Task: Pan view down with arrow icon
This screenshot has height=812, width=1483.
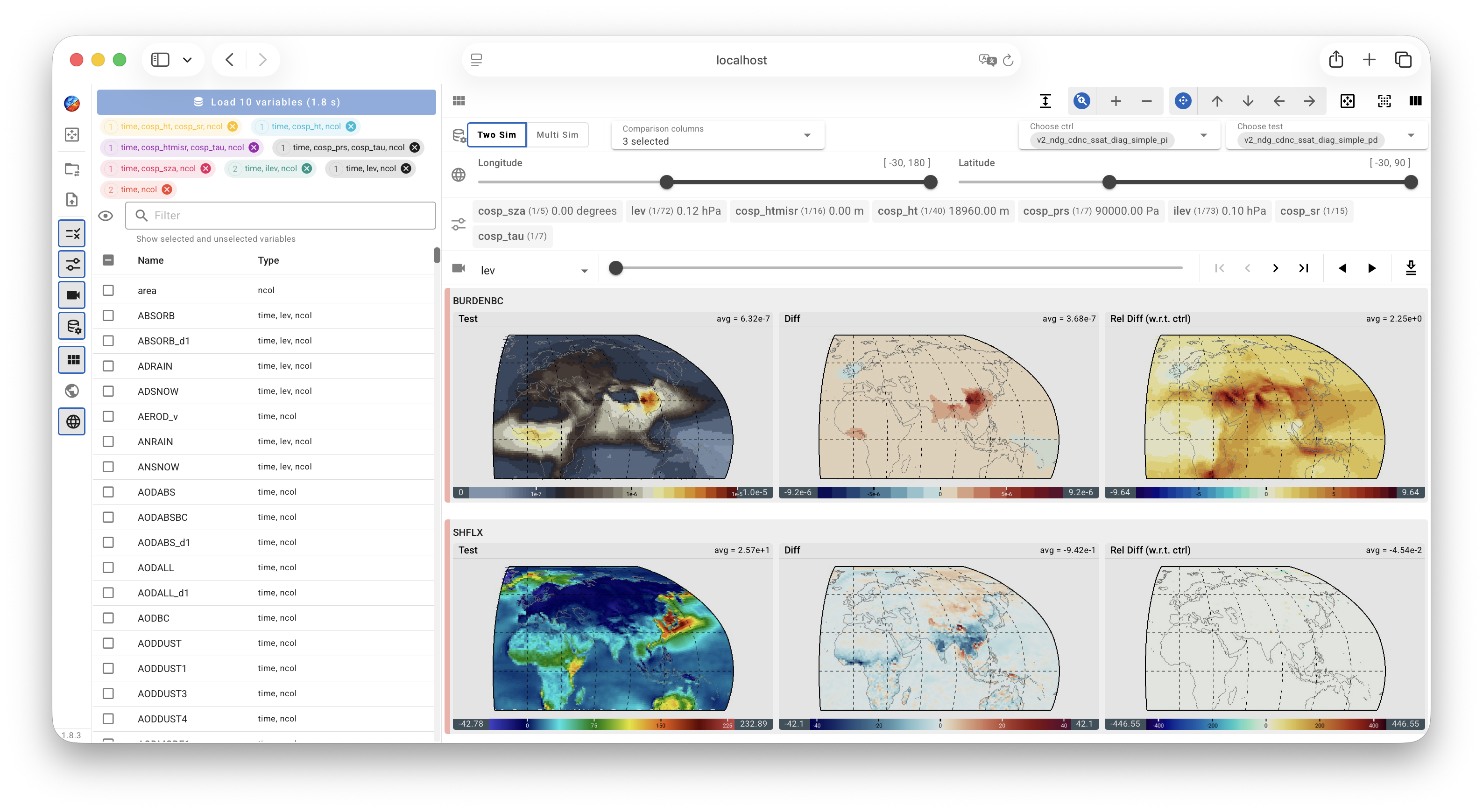Action: [x=1248, y=101]
